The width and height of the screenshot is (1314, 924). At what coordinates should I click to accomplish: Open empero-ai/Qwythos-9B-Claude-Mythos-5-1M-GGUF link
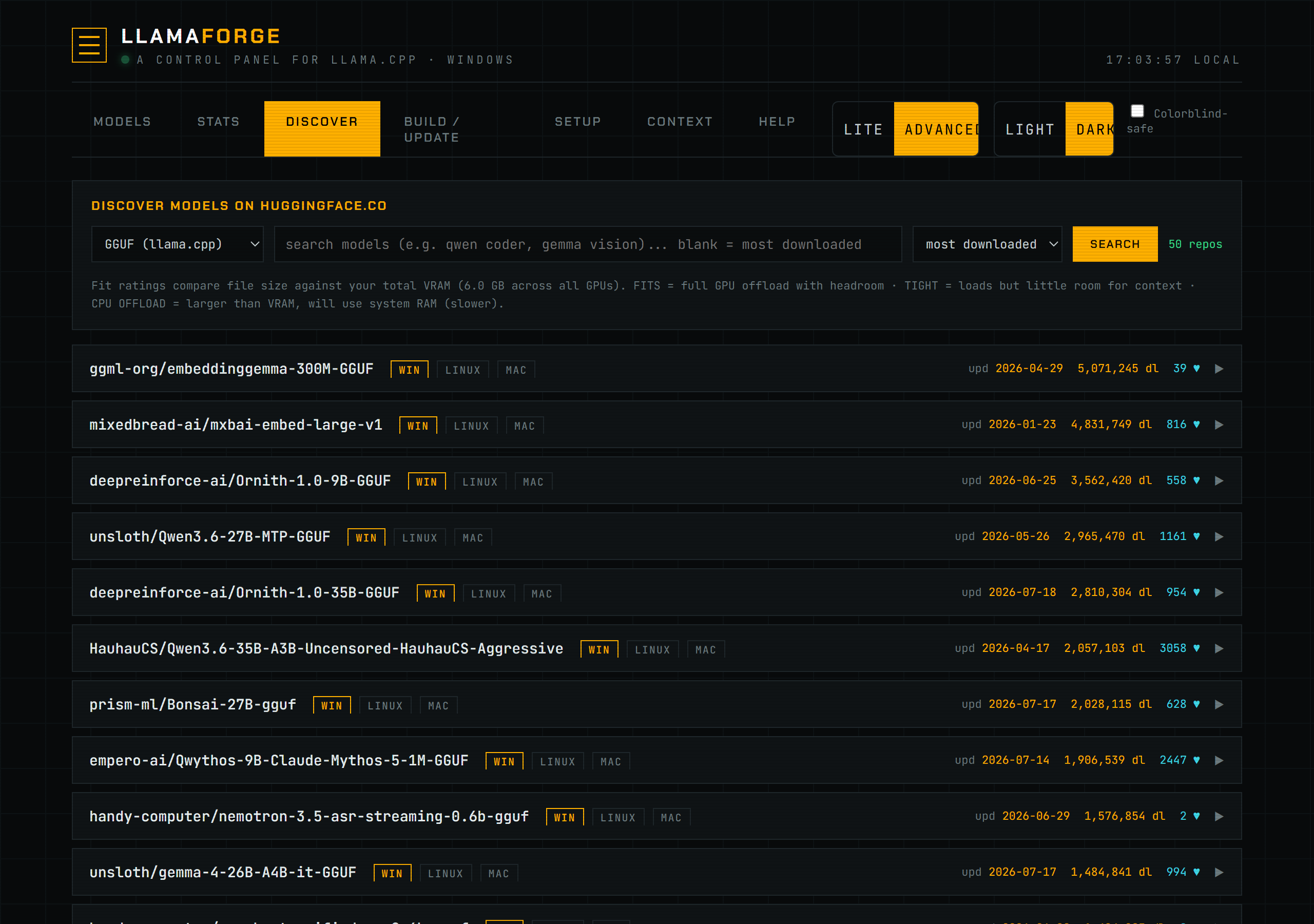(279, 761)
